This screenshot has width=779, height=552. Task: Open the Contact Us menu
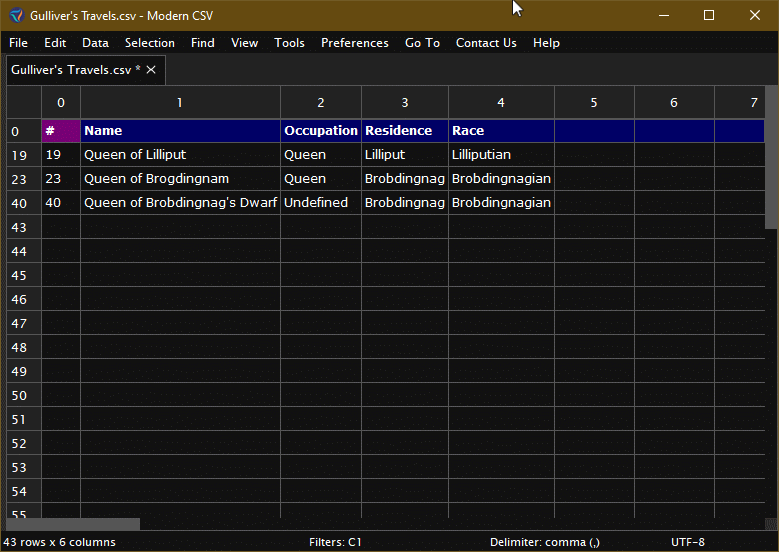(486, 43)
